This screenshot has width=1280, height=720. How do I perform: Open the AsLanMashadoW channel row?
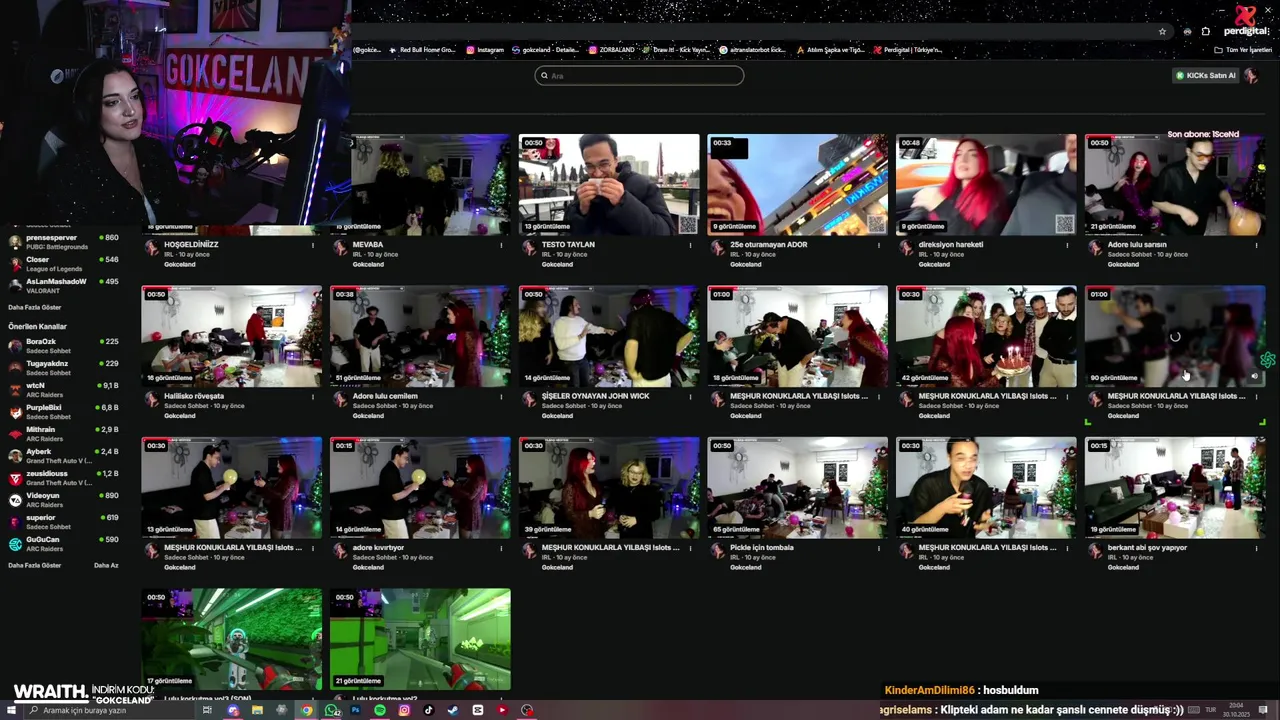(x=62, y=286)
